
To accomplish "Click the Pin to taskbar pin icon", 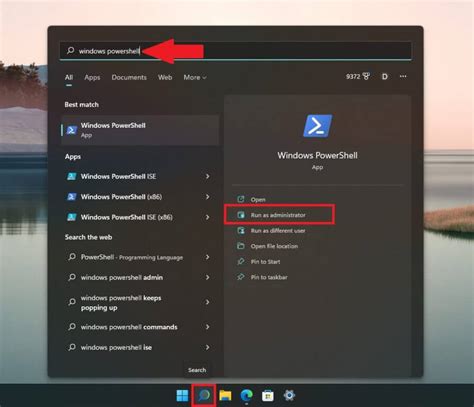I will pyautogui.click(x=241, y=277).
